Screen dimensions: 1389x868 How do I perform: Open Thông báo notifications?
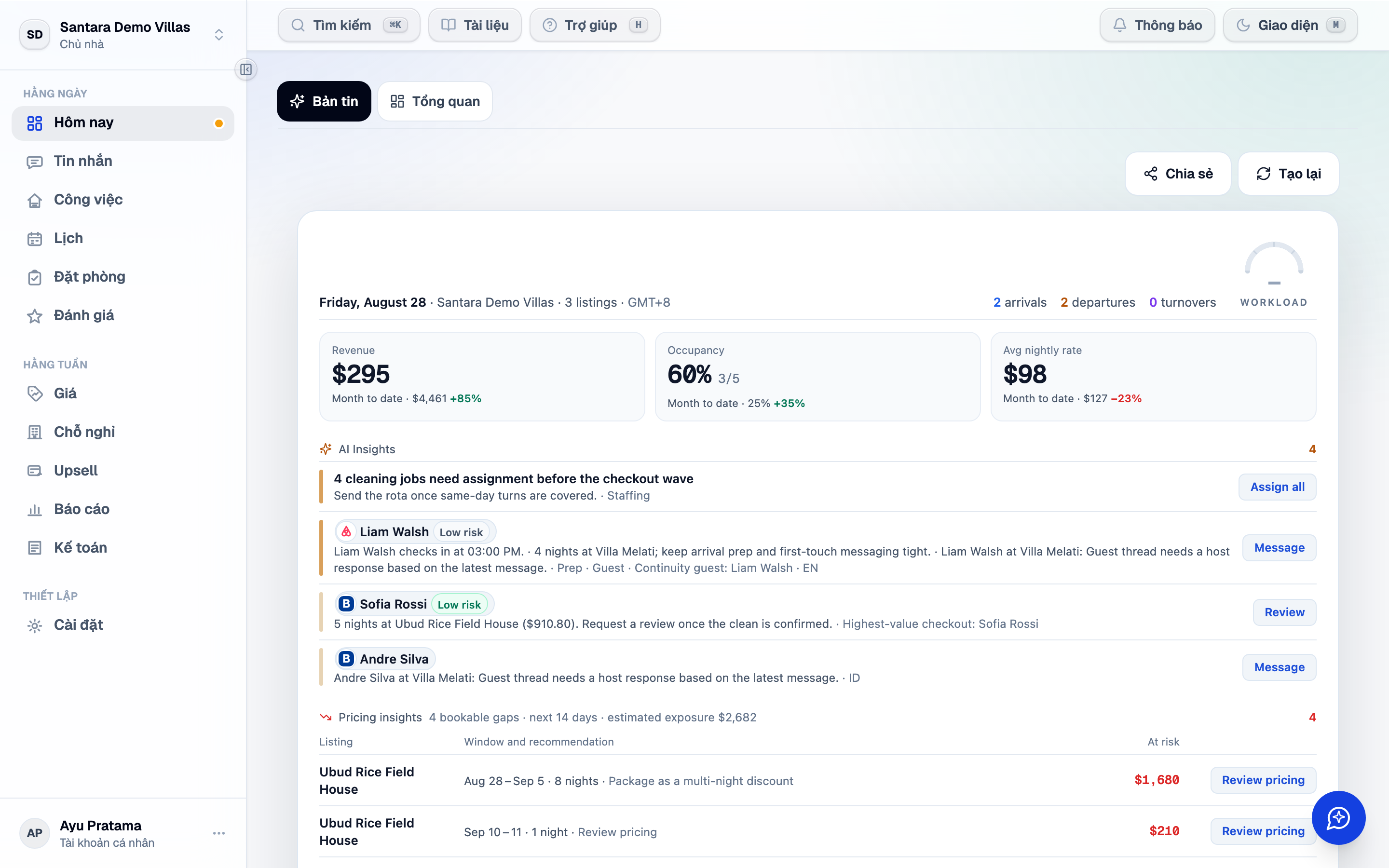[x=1157, y=25]
